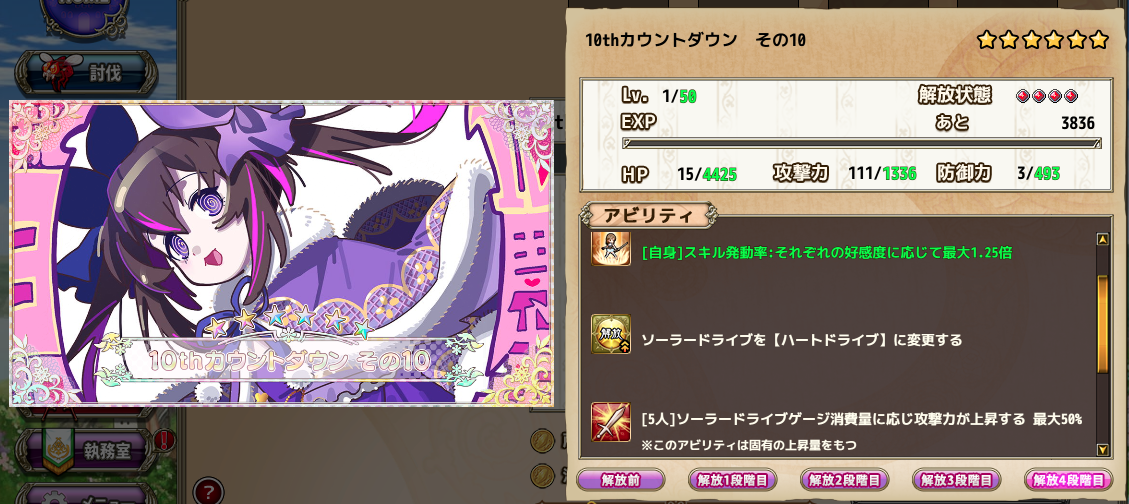Click the ability list scroll-down arrow
Image resolution: width=1129 pixels, height=504 pixels.
point(1102,450)
